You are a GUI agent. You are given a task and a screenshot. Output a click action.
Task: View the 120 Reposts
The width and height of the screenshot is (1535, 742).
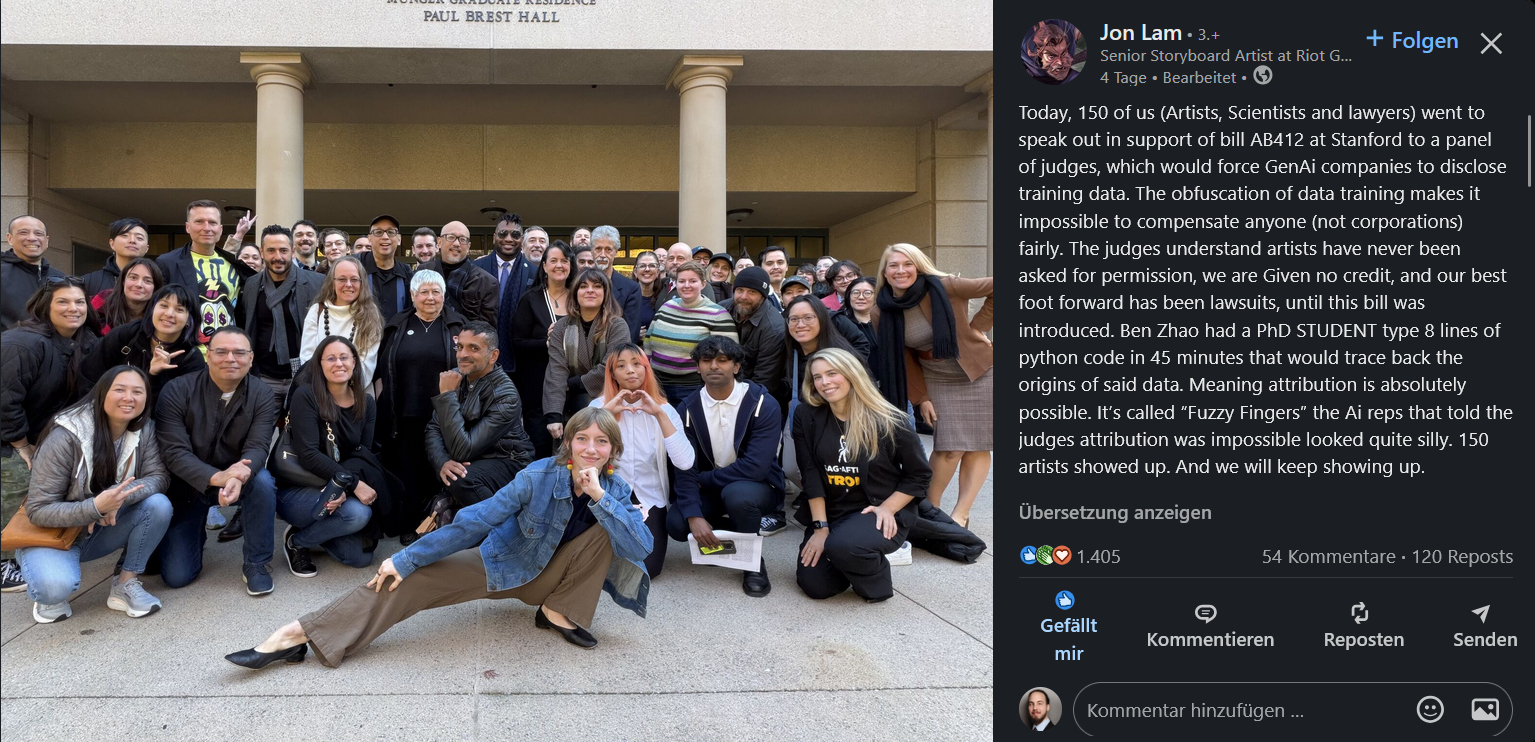click(x=1462, y=557)
